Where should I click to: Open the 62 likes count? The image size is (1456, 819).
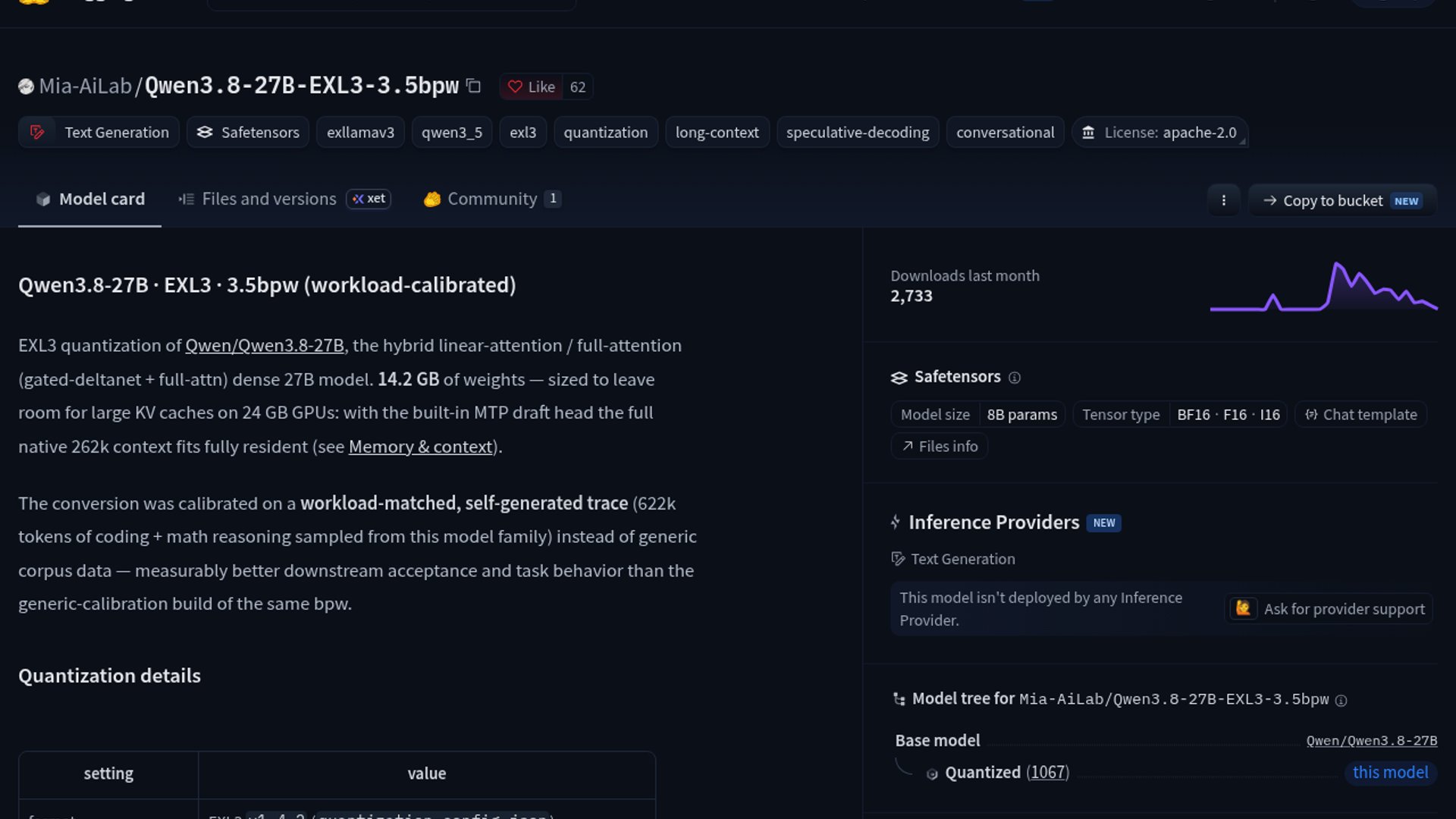578,86
